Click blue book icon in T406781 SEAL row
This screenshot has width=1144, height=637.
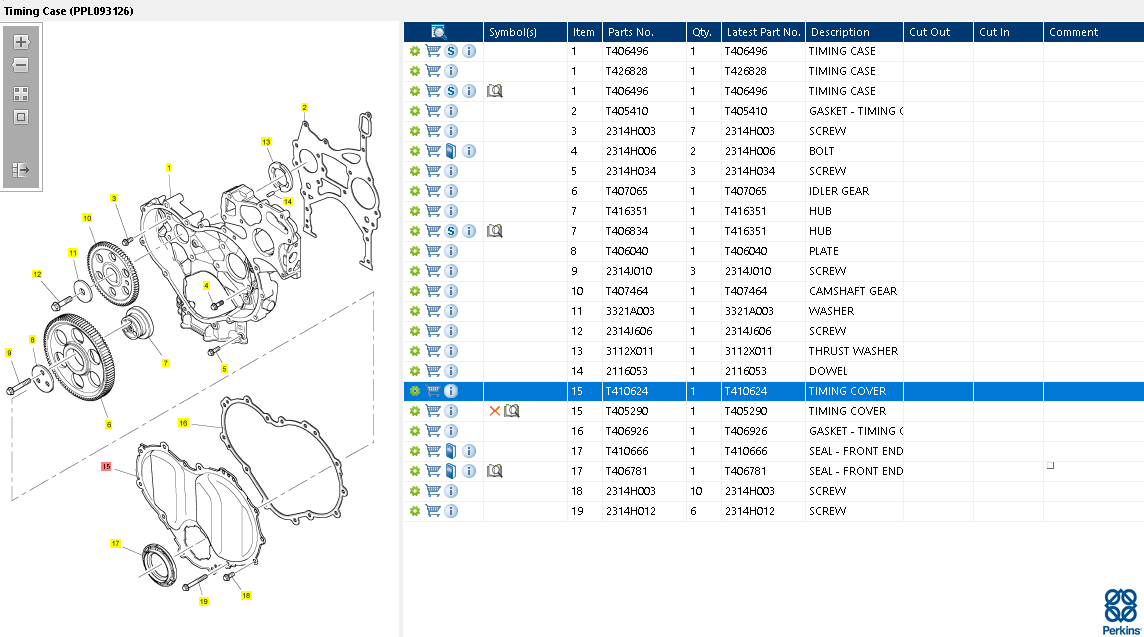[x=451, y=471]
